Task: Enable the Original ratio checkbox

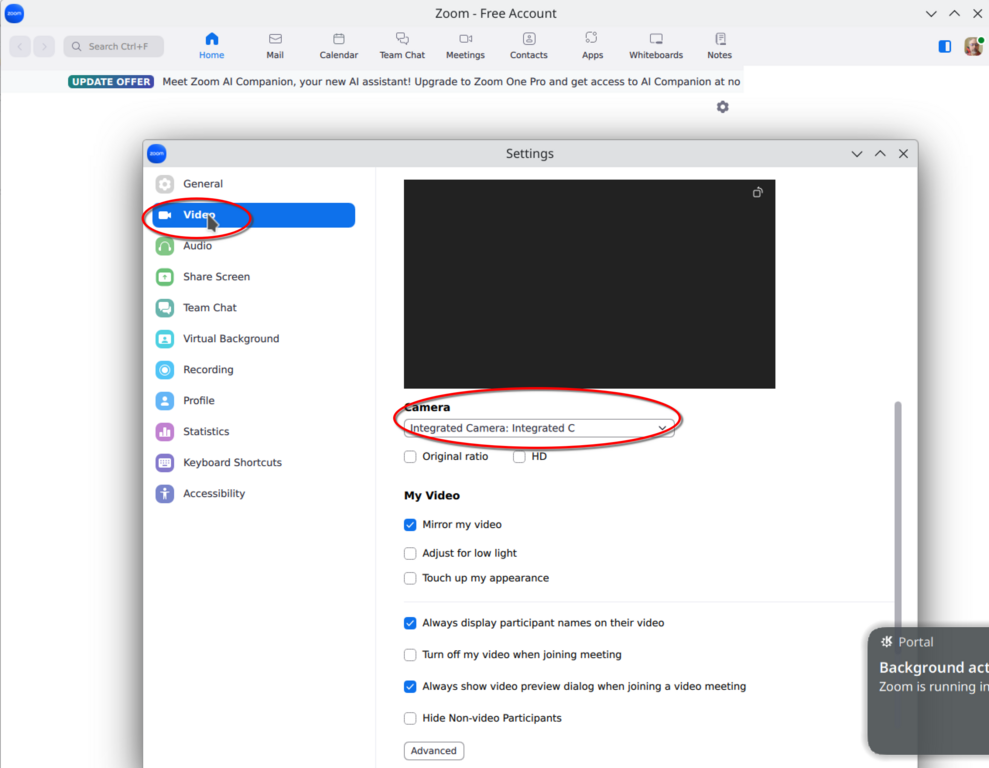Action: (x=410, y=457)
